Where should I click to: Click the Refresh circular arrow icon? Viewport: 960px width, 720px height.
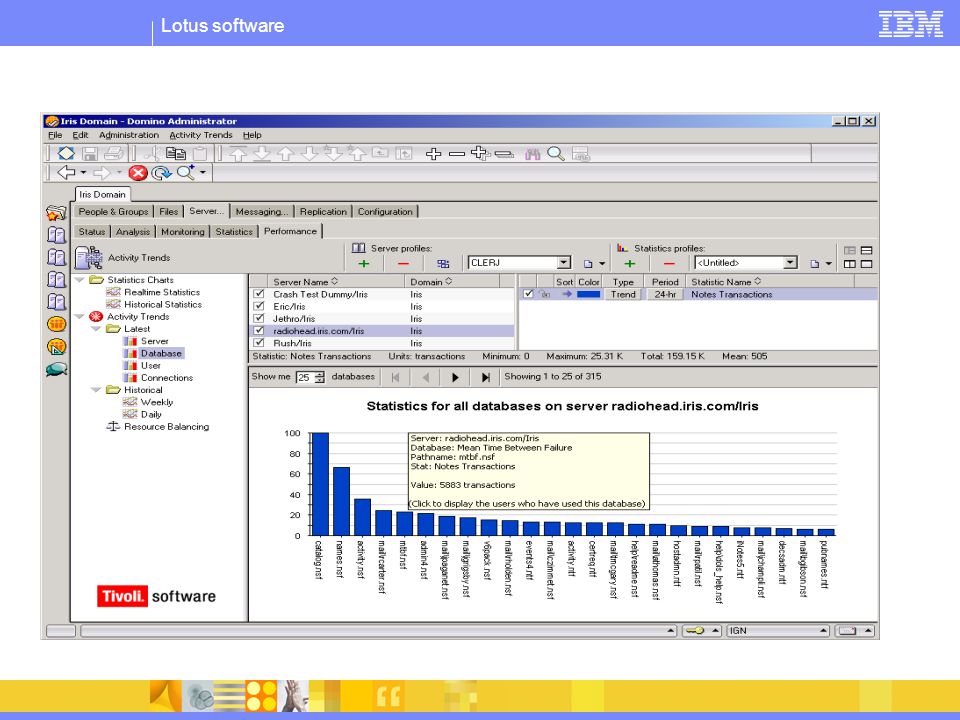[x=162, y=173]
